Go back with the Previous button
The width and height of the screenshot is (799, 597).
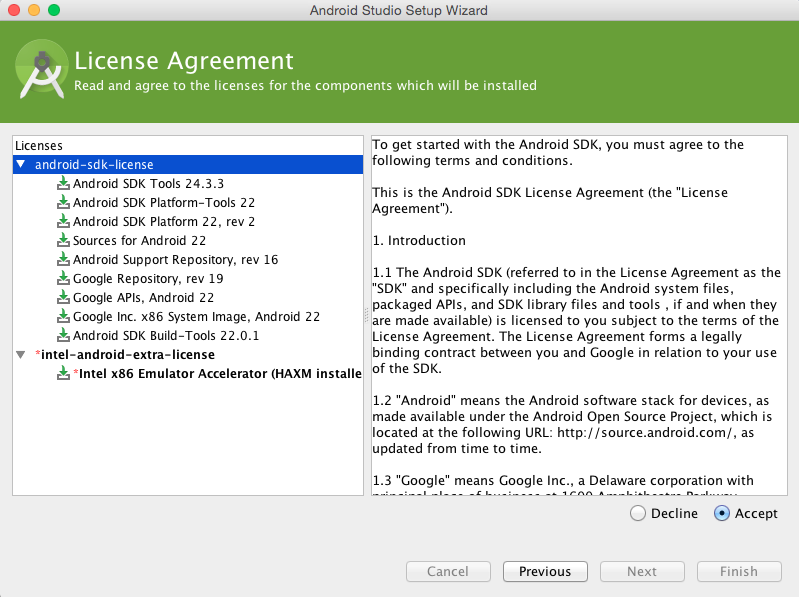(545, 572)
